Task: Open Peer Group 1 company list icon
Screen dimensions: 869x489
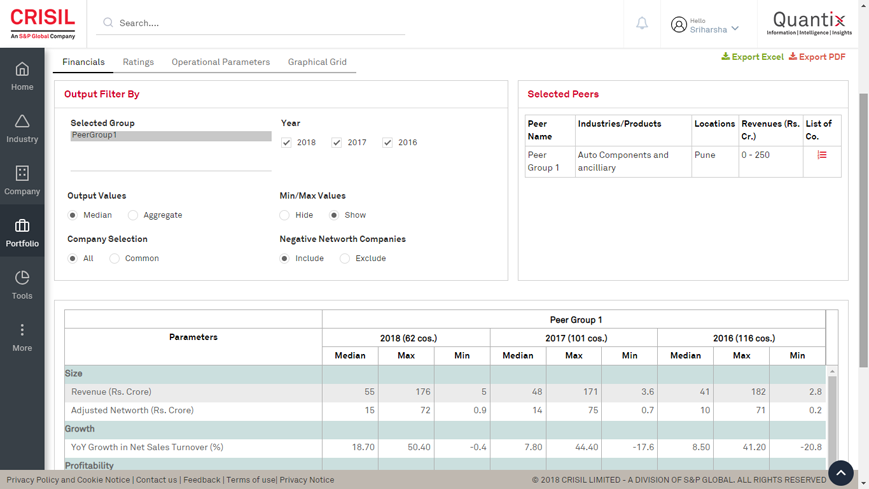Action: 822,155
